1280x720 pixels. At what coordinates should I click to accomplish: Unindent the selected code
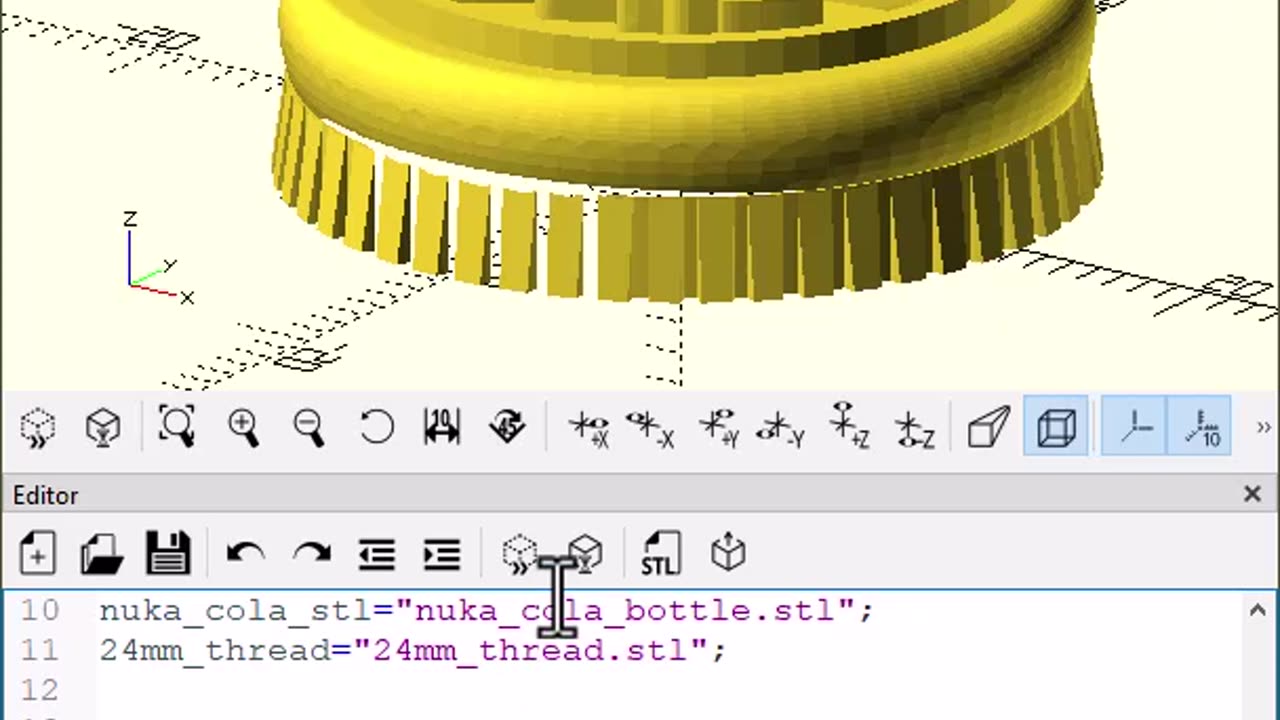tap(376, 553)
